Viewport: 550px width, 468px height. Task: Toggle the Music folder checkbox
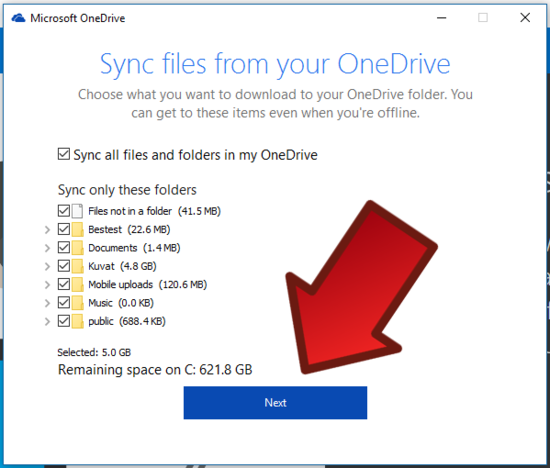tap(64, 302)
